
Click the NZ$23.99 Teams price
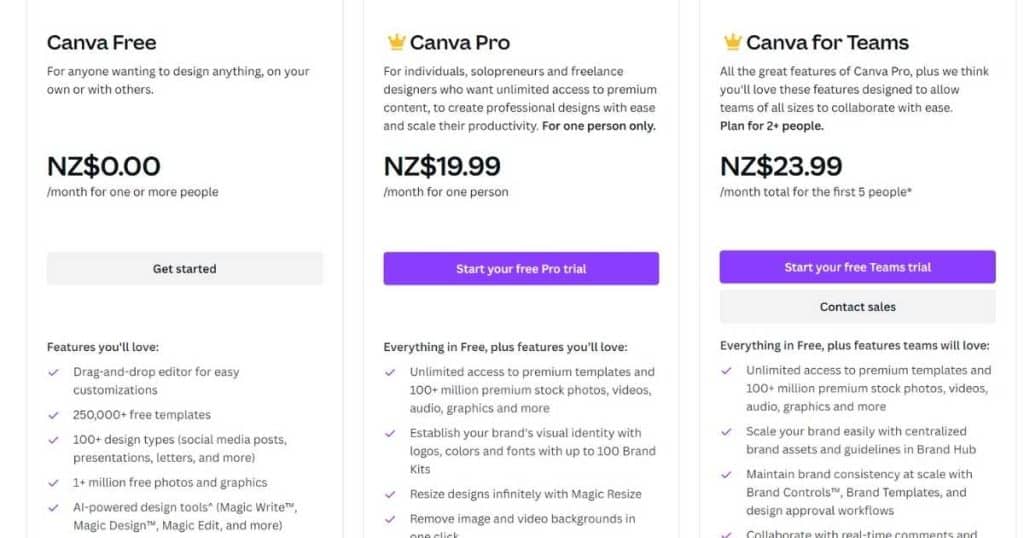(x=781, y=166)
